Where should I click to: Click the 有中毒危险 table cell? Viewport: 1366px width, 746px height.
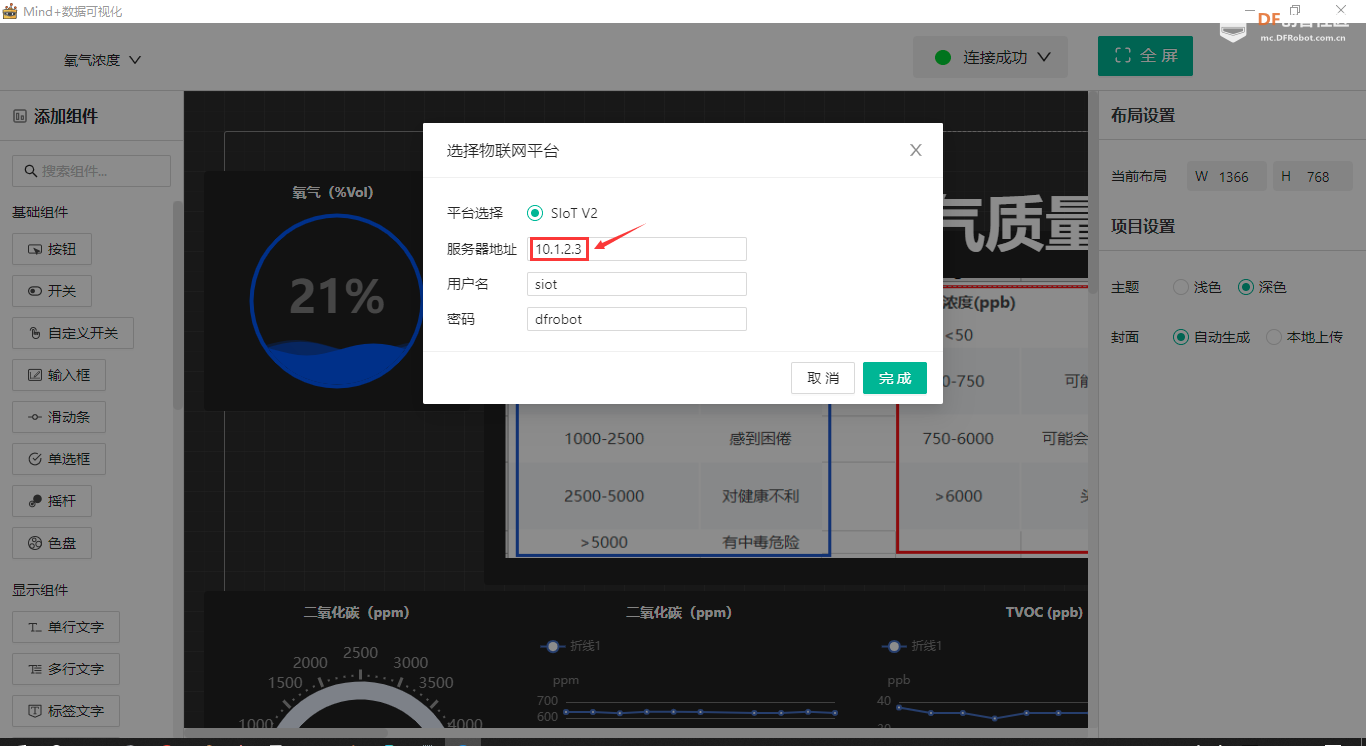point(761,542)
